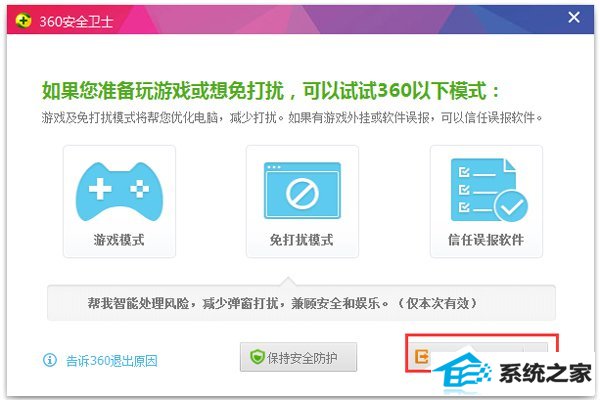This screenshot has height=400, width=600.
Task: Open the 信任误报软件 checklist card
Action: click(x=486, y=201)
